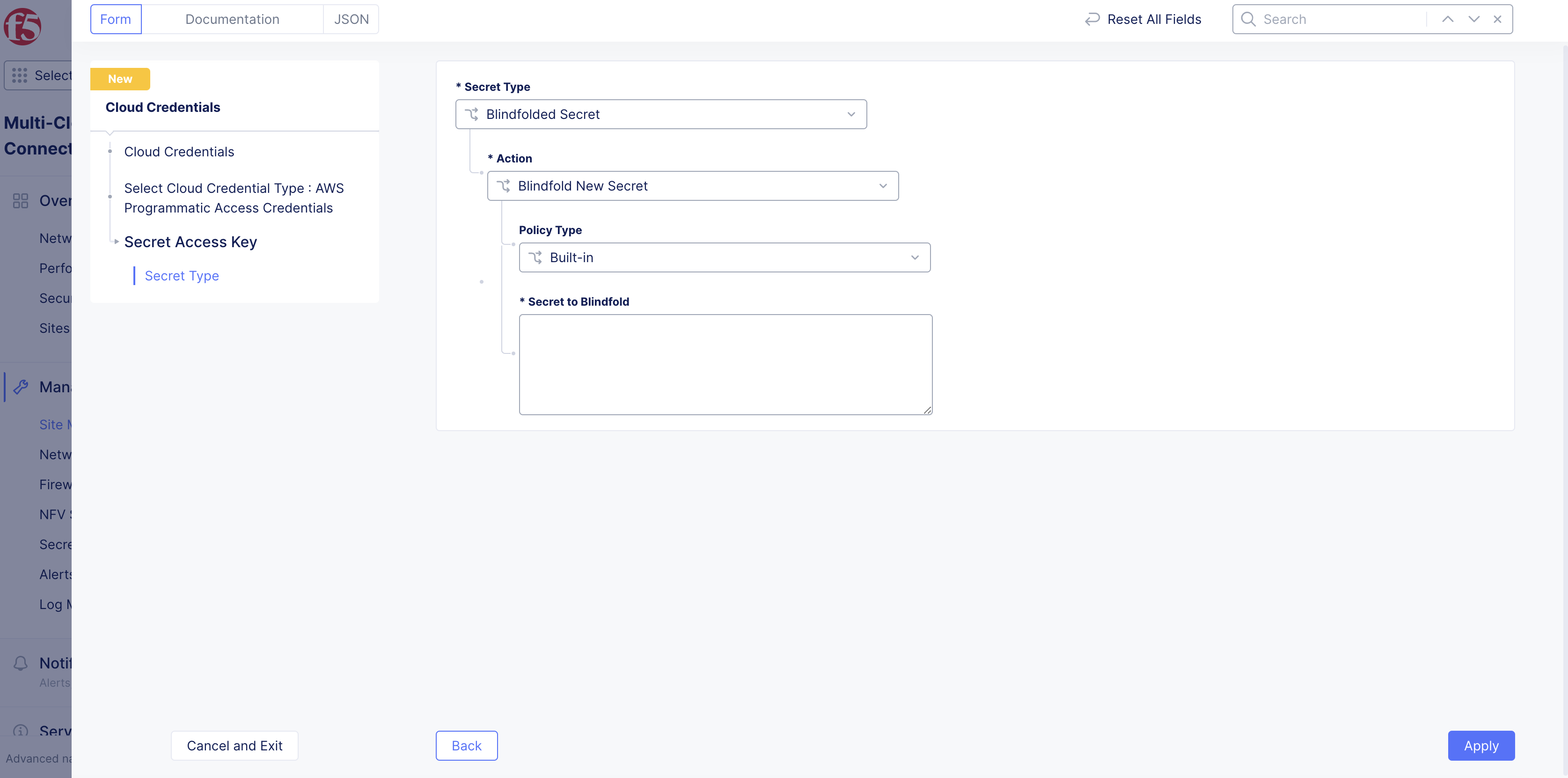Click the Manage wrench icon in sidebar
Image resolution: width=1568 pixels, height=778 pixels.
click(x=22, y=387)
